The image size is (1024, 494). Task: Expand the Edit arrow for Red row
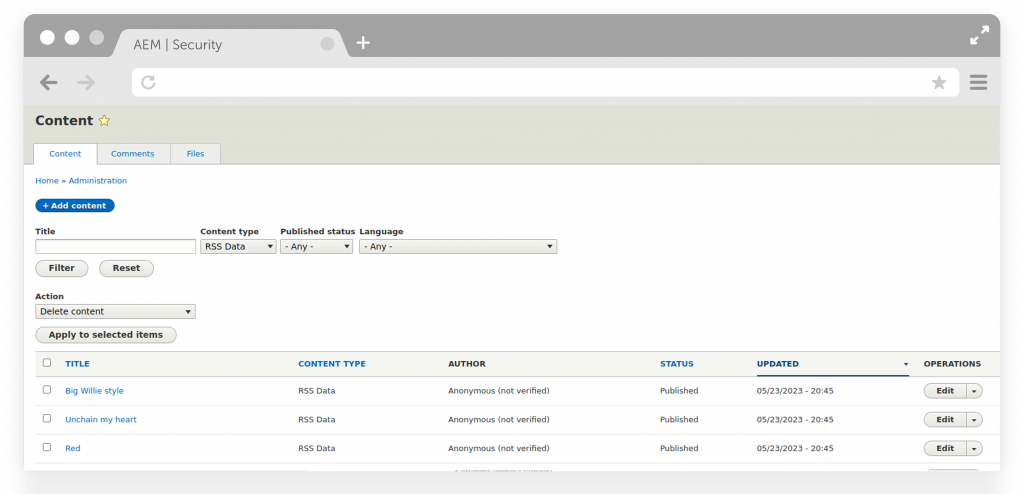pyautogui.click(x=975, y=449)
